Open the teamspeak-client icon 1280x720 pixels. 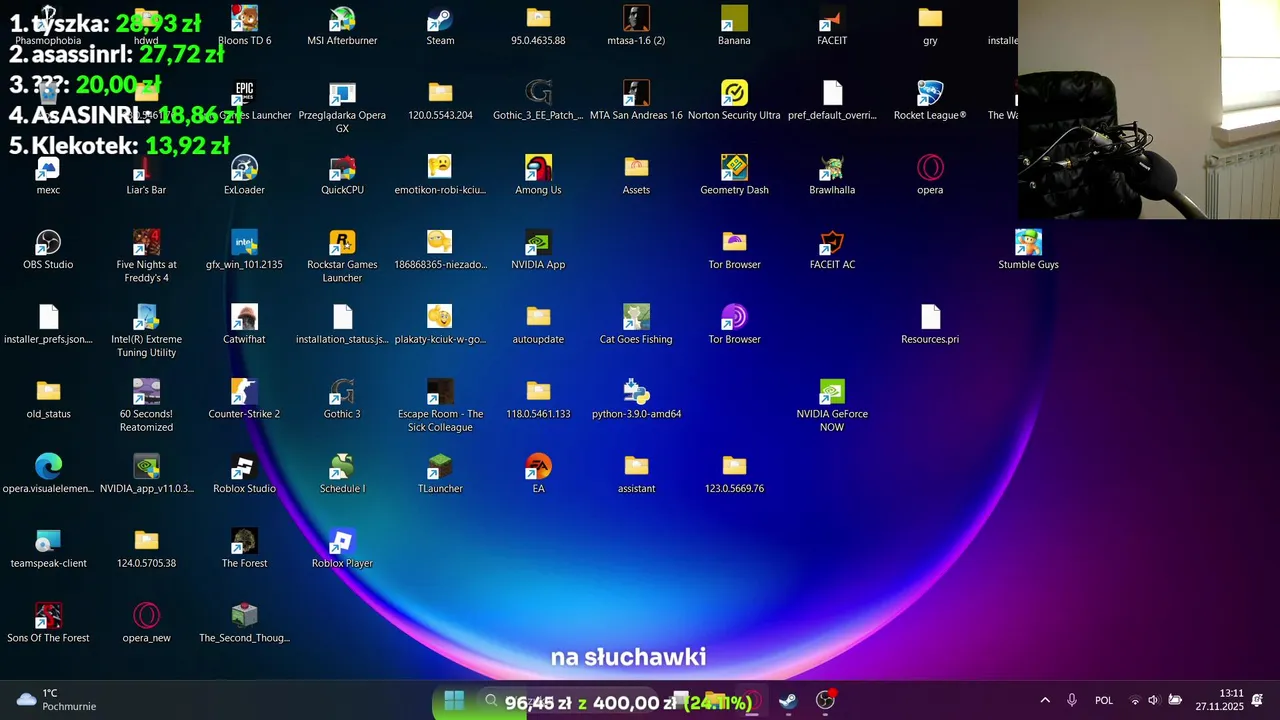[x=48, y=549]
